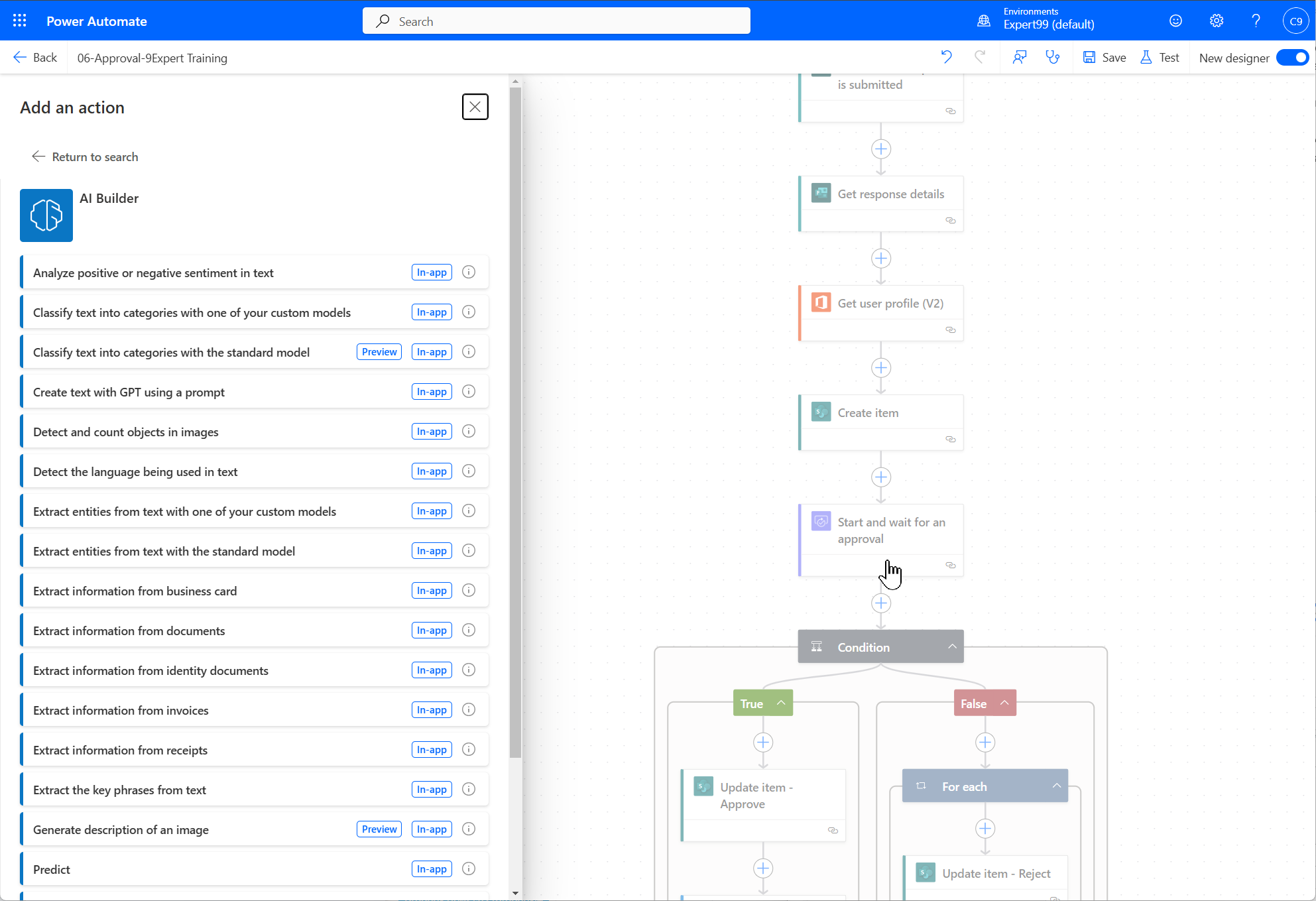Open the Power Automate app launcher grid
This screenshot has width=1316, height=901.
[19, 21]
